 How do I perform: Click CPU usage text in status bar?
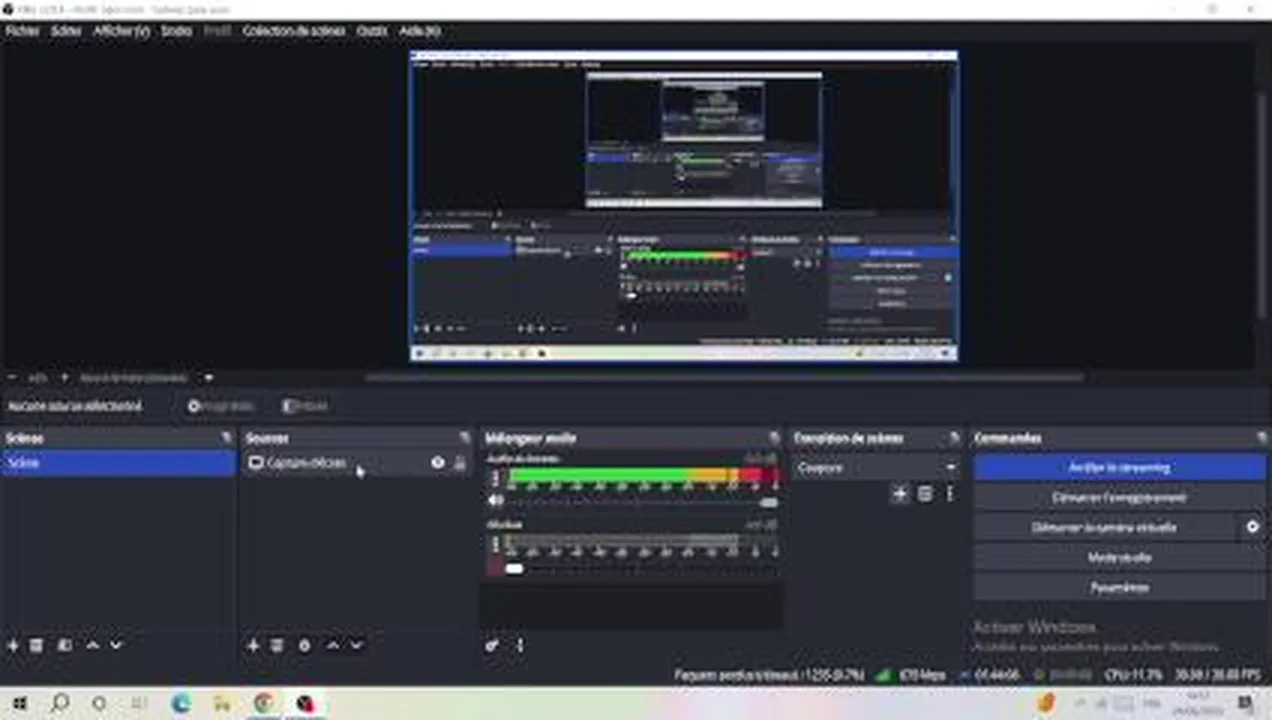(1133, 675)
